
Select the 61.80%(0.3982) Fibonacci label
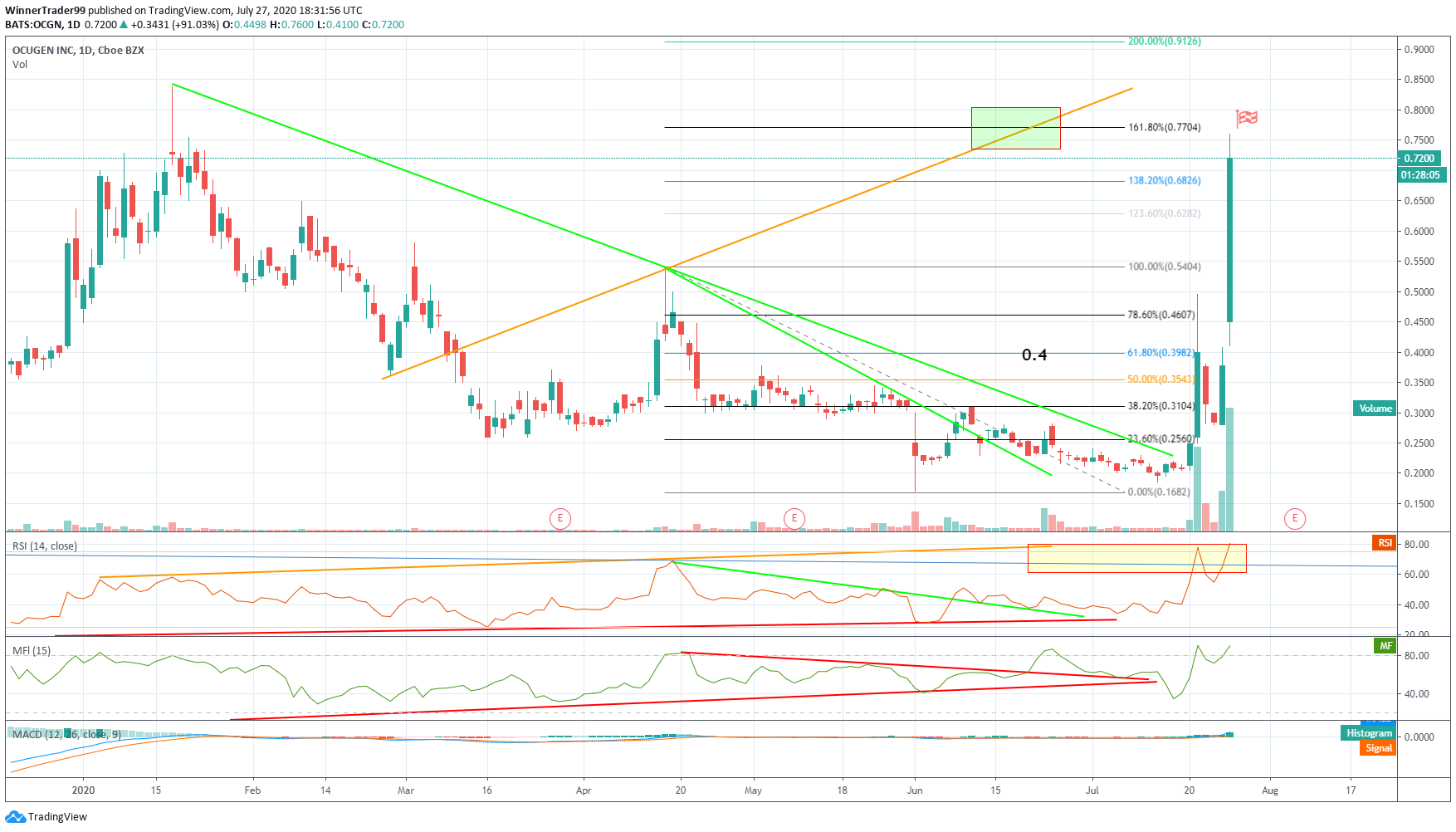point(1160,353)
